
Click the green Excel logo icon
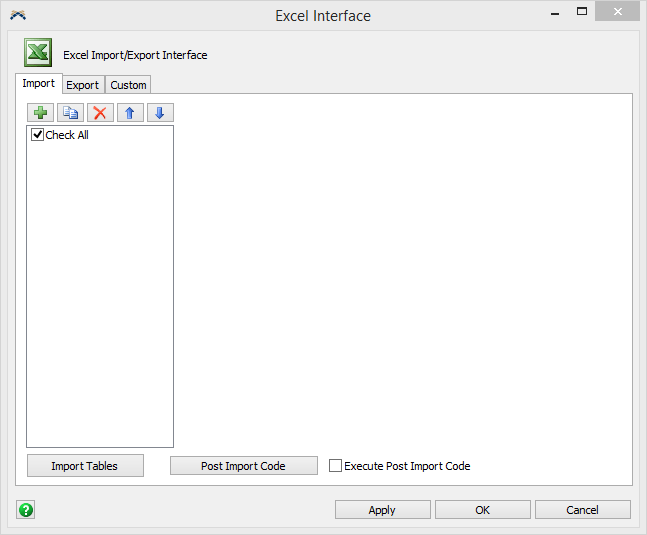coord(38,54)
